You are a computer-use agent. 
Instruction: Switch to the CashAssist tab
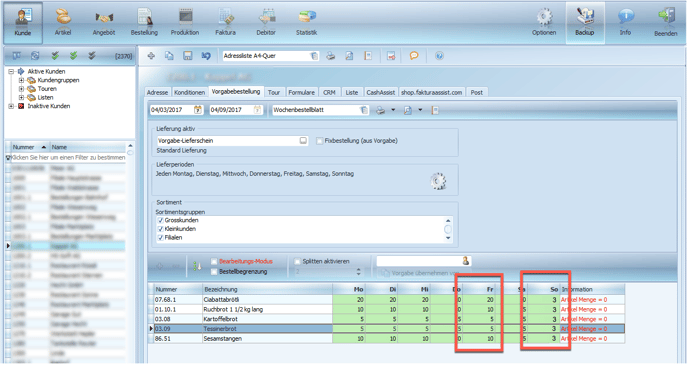(380, 93)
